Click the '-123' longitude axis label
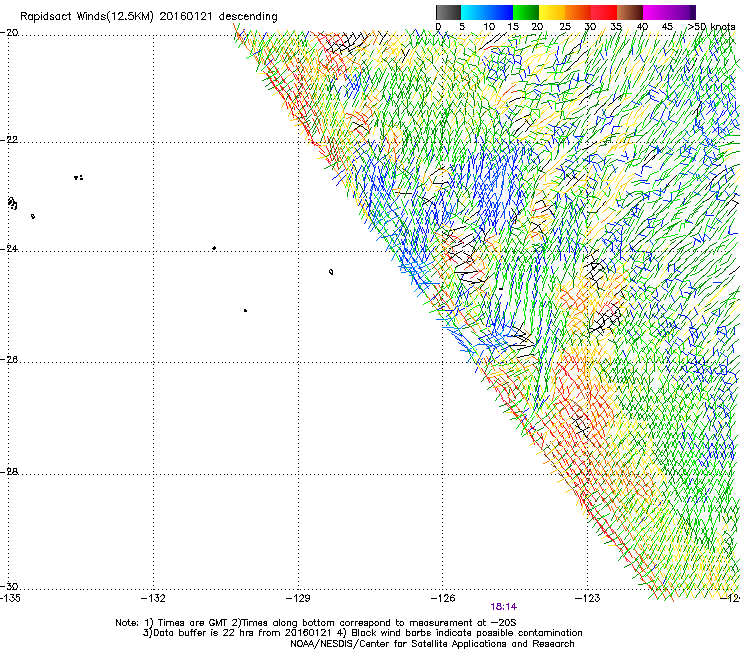This screenshot has height=650, width=740. pyautogui.click(x=588, y=598)
